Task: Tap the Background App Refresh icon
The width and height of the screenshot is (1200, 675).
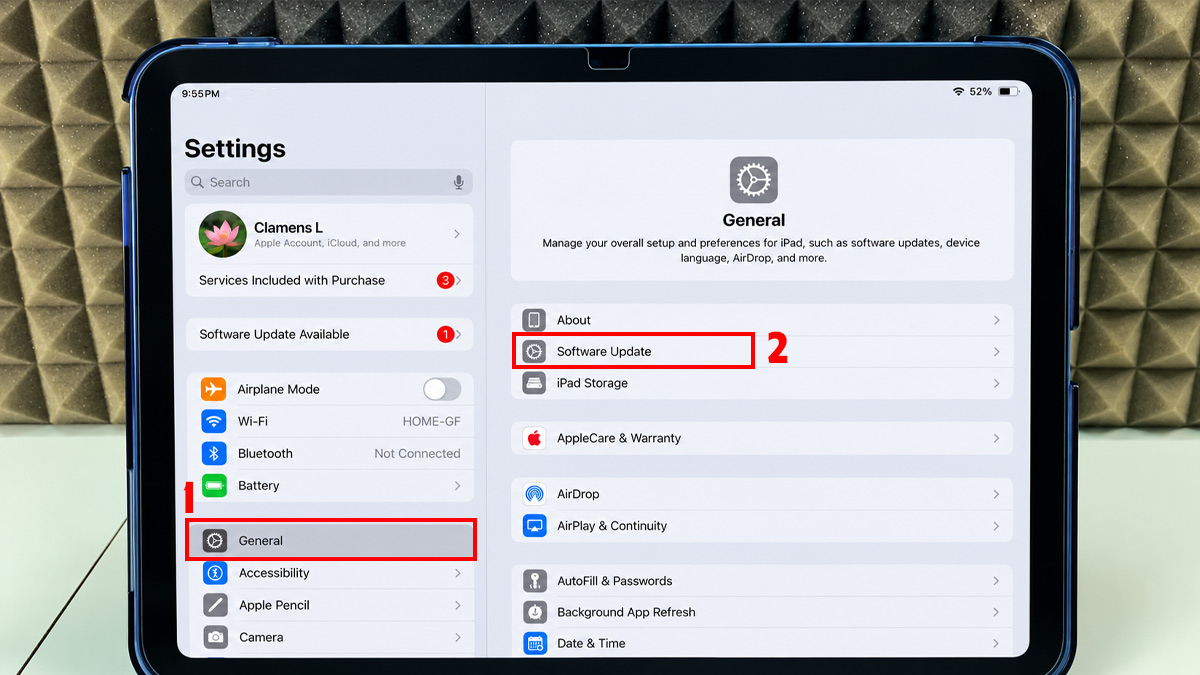Action: click(535, 612)
